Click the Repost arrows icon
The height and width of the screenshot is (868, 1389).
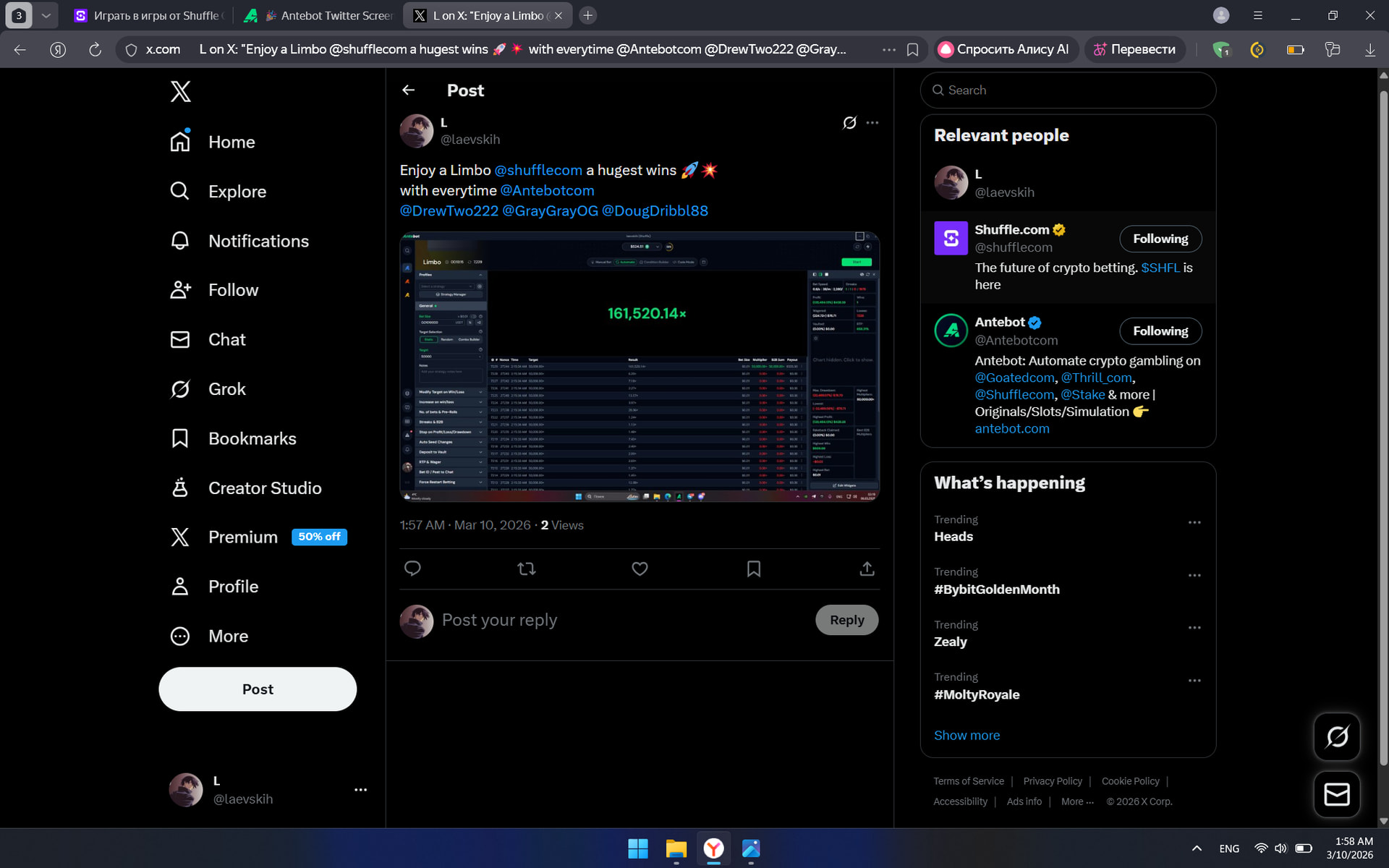click(x=527, y=569)
